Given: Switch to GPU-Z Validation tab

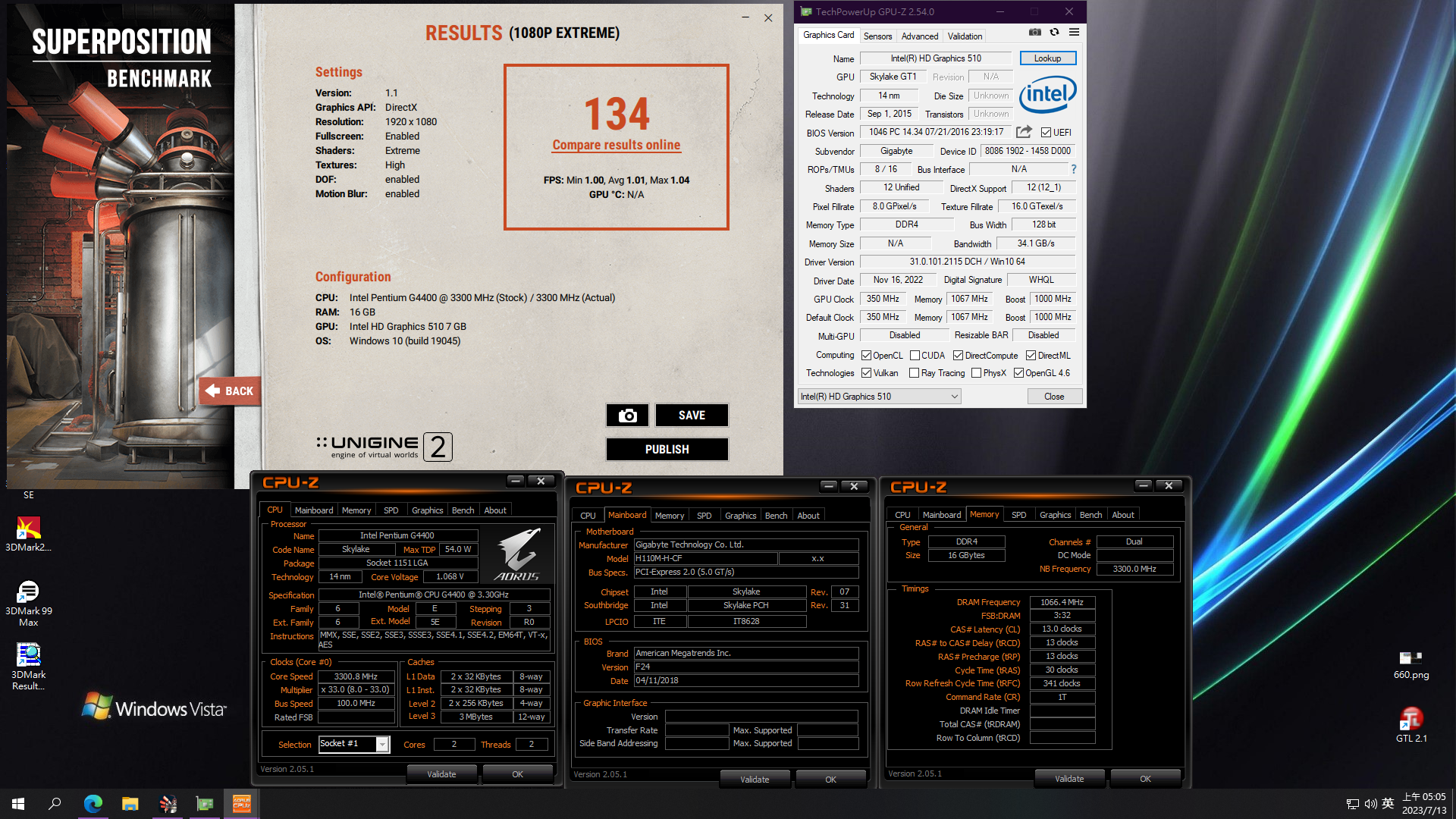Looking at the screenshot, I should (965, 36).
